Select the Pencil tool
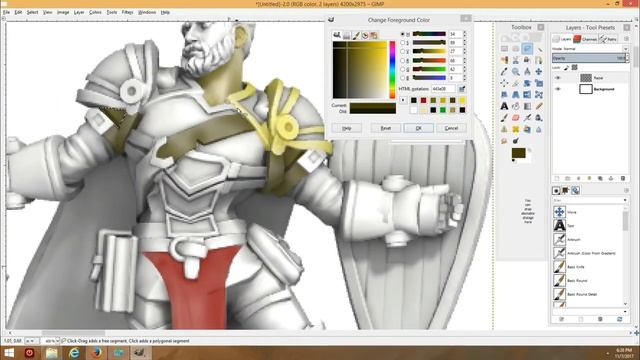Screen dimensions: 640x360 tap(539, 106)
